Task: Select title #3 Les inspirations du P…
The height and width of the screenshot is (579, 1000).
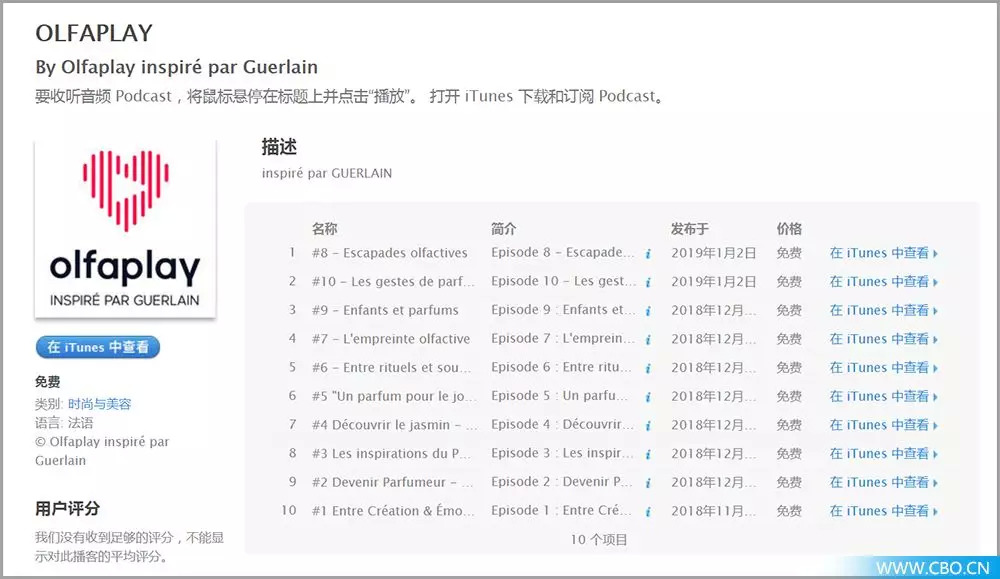Action: pyautogui.click(x=392, y=454)
